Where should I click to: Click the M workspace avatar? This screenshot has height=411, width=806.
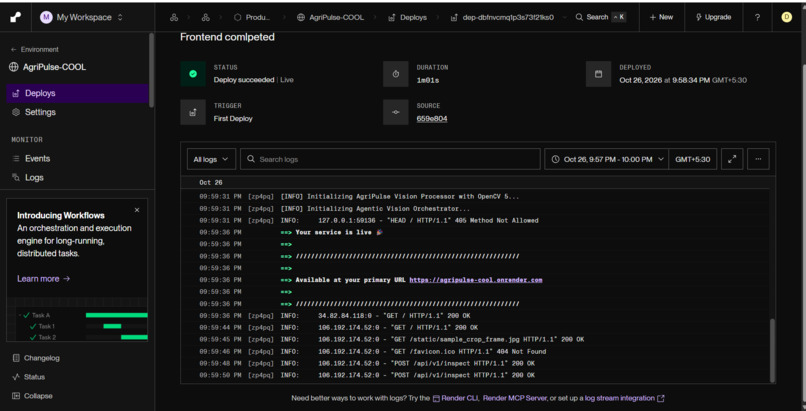pos(46,17)
